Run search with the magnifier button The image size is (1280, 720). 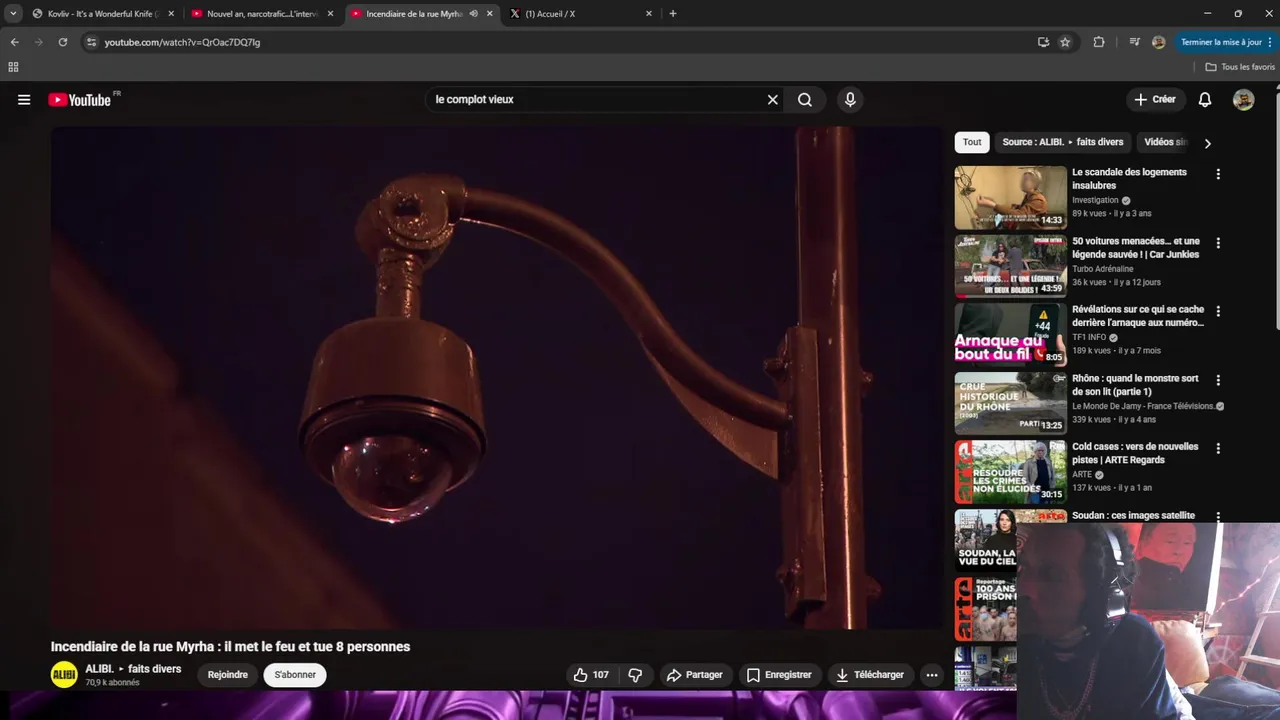805,100
